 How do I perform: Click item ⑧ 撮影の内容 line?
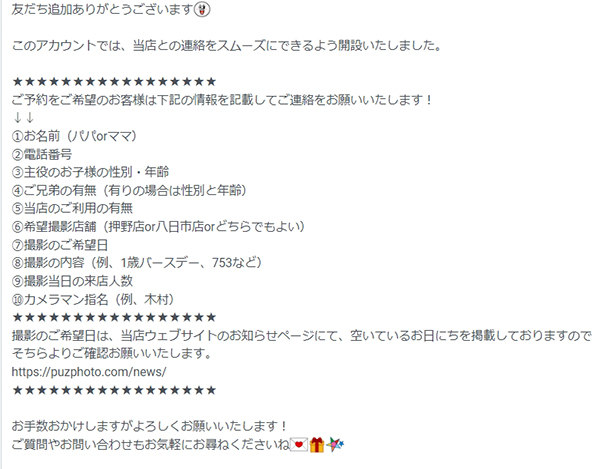(137, 263)
